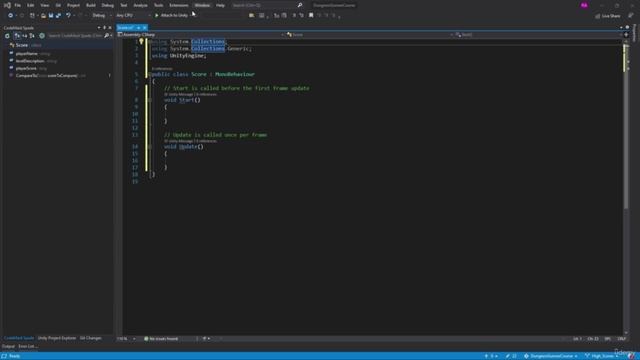Pin the CodeMaid Spade panel (auto hide)

coord(104,28)
